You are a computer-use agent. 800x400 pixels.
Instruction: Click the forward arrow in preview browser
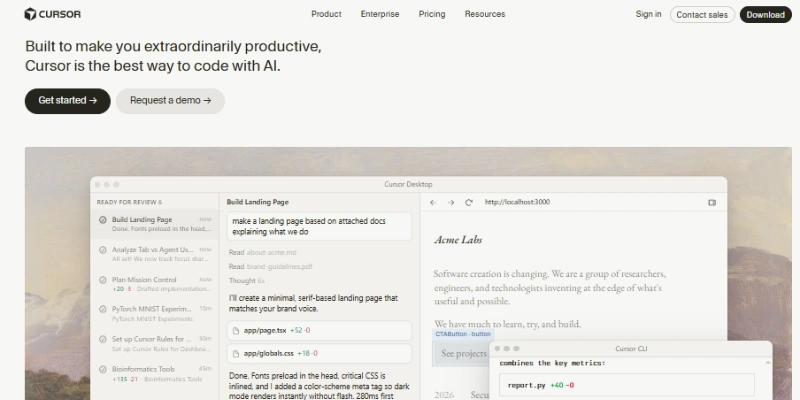tap(451, 203)
